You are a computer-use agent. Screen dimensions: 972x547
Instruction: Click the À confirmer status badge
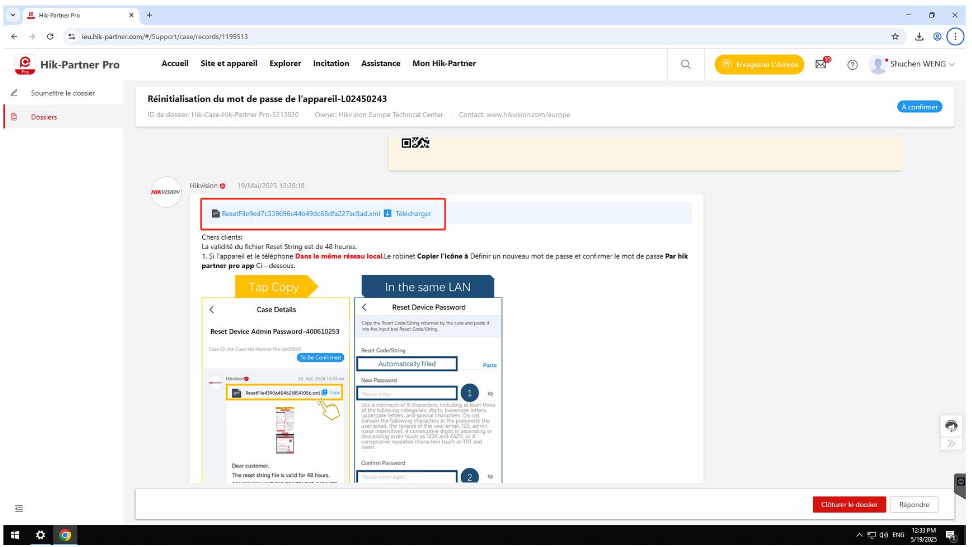[x=919, y=107]
